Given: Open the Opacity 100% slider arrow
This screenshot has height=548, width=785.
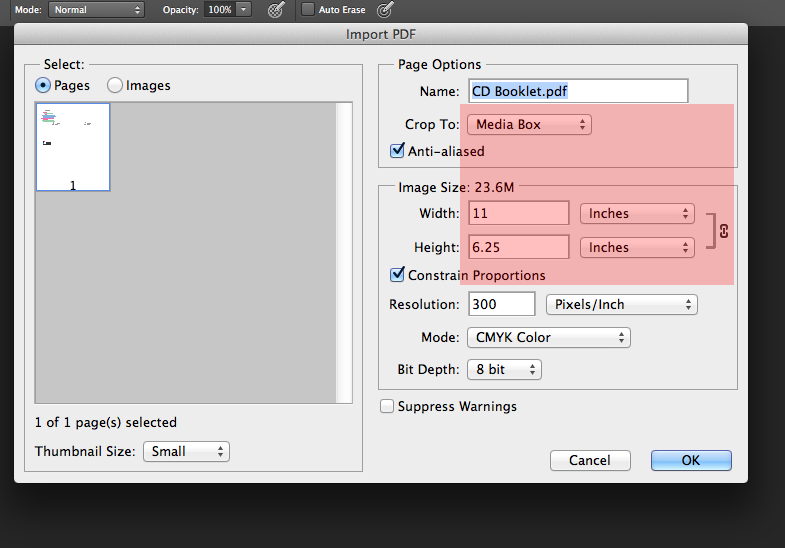Looking at the screenshot, I should click(243, 10).
